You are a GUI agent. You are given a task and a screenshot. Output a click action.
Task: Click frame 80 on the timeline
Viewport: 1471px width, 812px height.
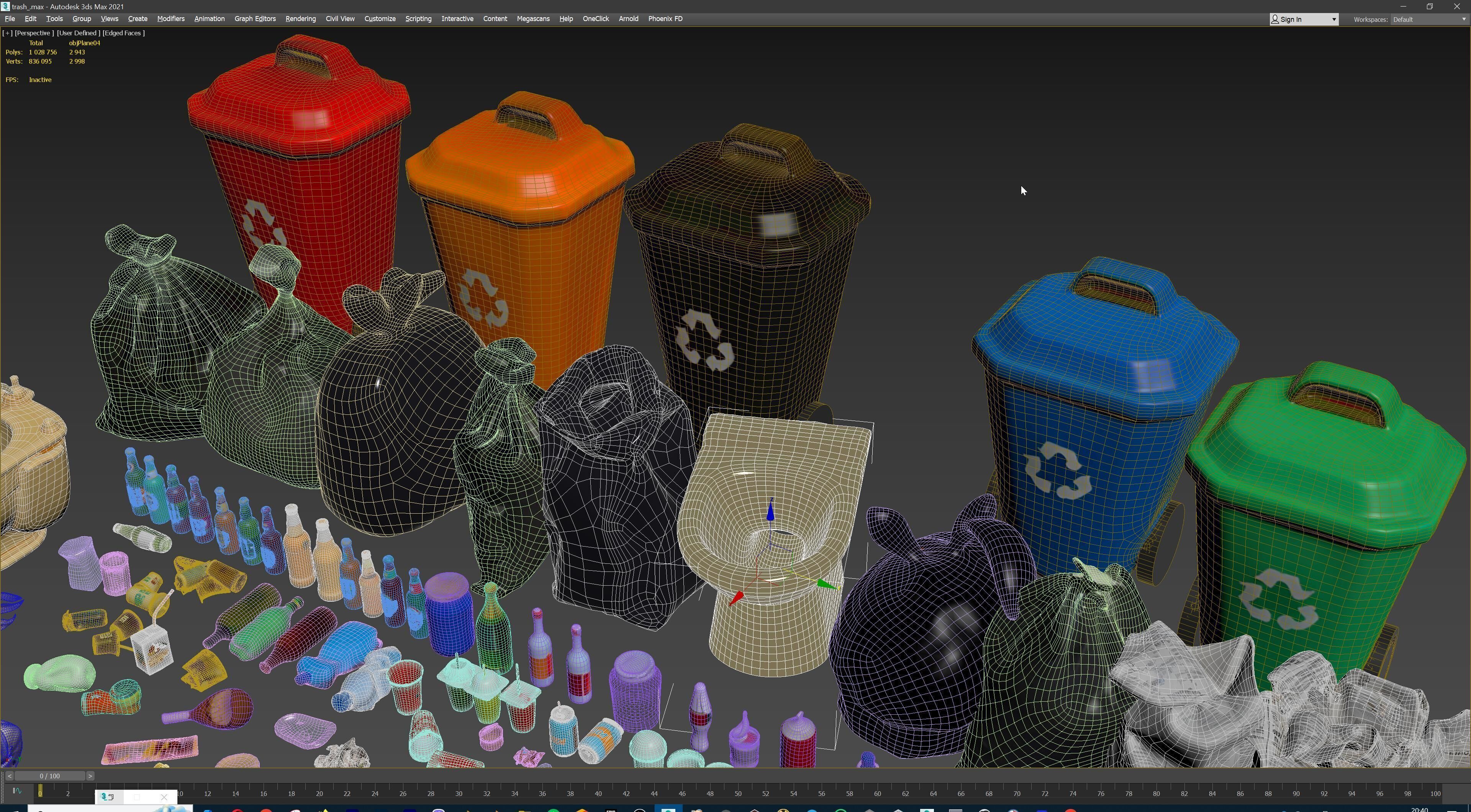(1156, 794)
